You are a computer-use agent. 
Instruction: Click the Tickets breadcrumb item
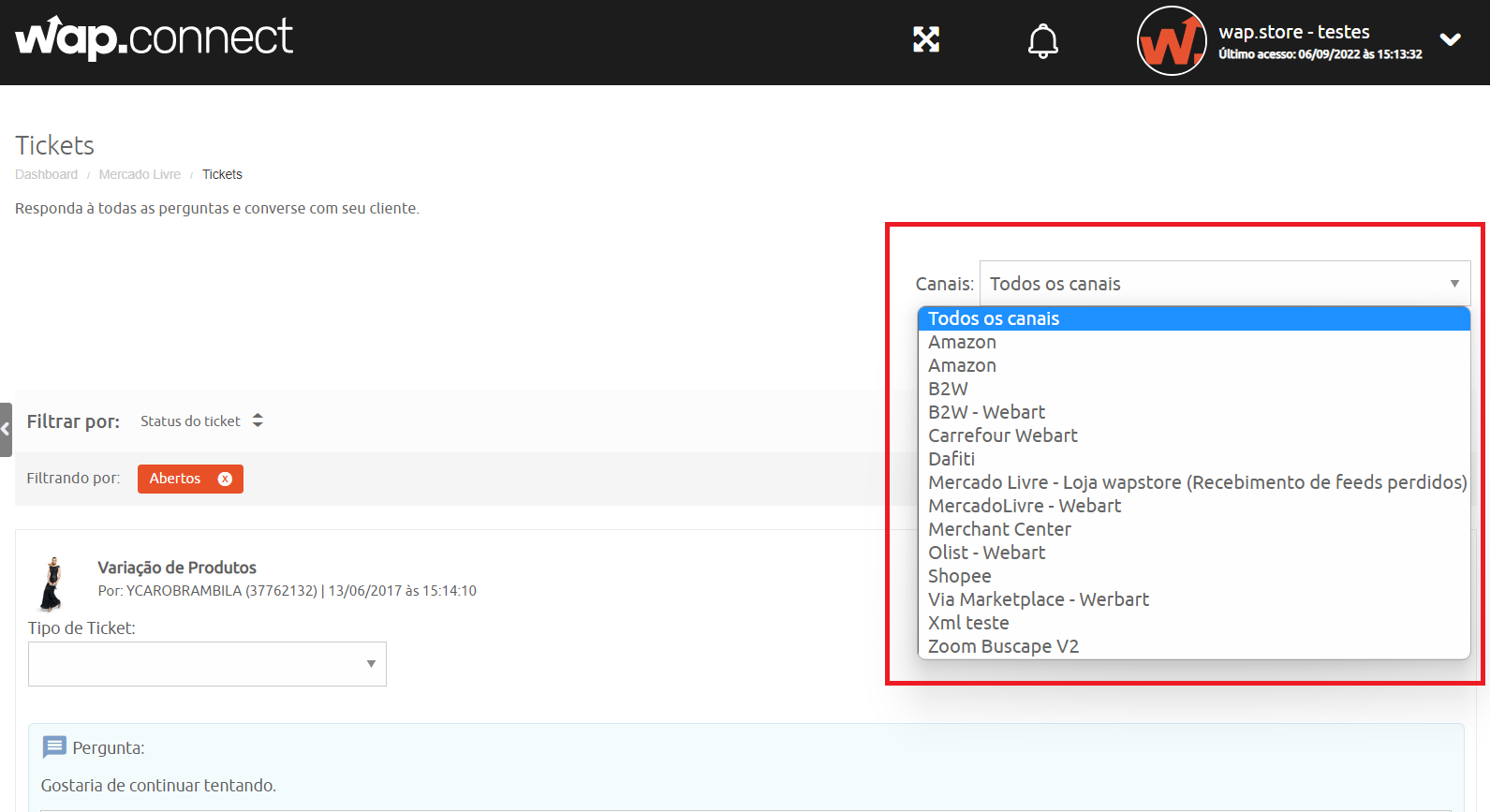tap(222, 174)
